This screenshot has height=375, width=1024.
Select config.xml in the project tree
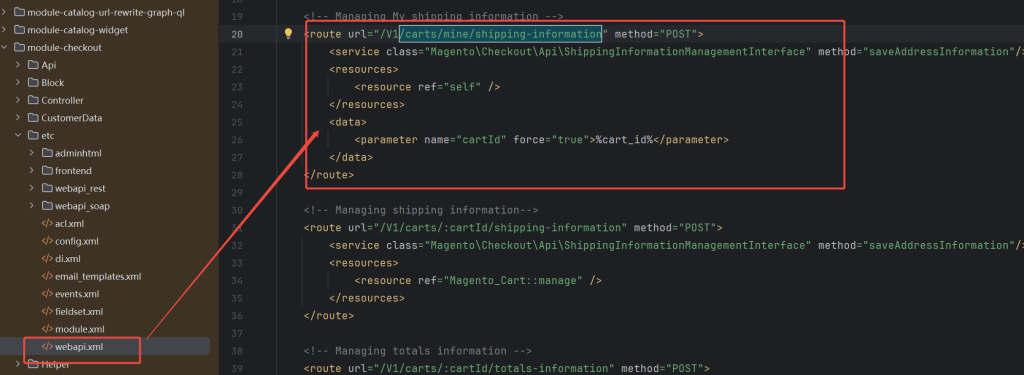(x=77, y=241)
